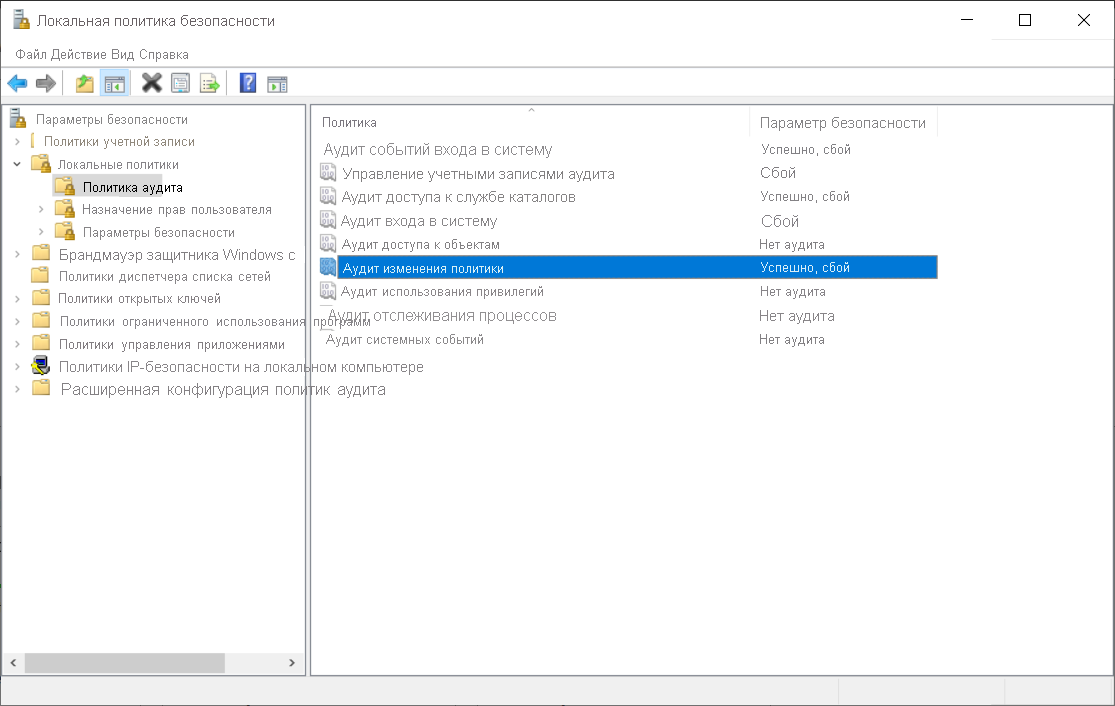This screenshot has width=1115, height=706.
Task: Sort by Параметр безопасности column header
Action: [x=843, y=122]
